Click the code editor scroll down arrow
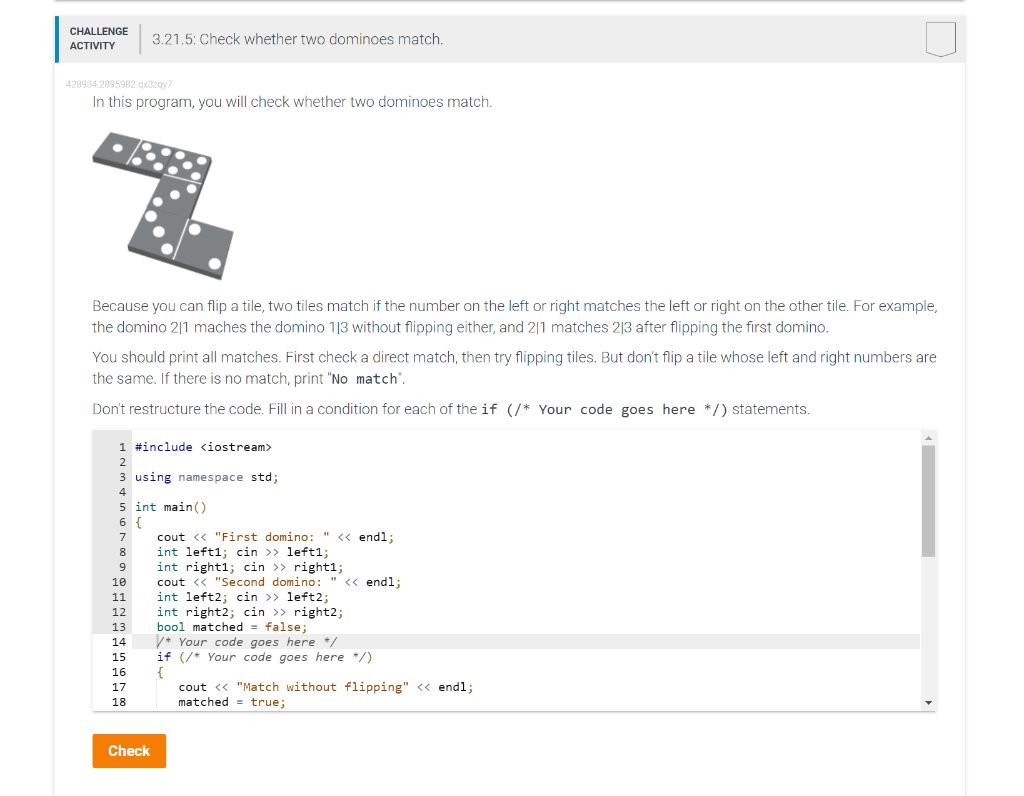Screen dimensions: 1024x796 coord(928,703)
